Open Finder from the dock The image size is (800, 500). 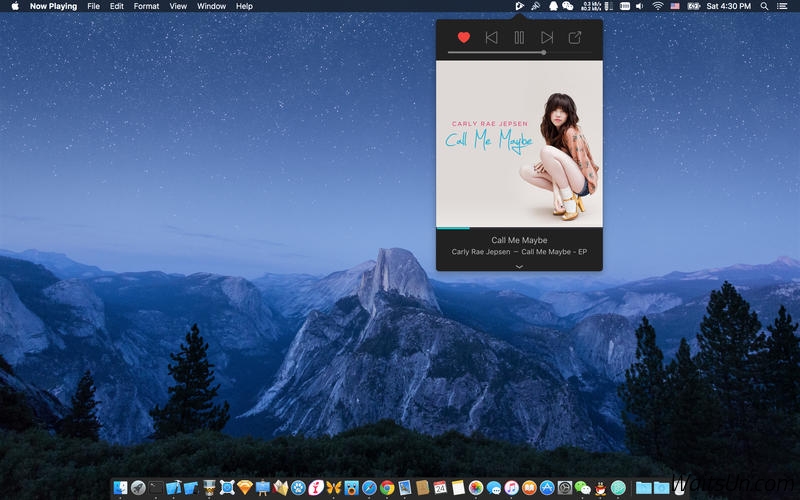click(x=120, y=488)
